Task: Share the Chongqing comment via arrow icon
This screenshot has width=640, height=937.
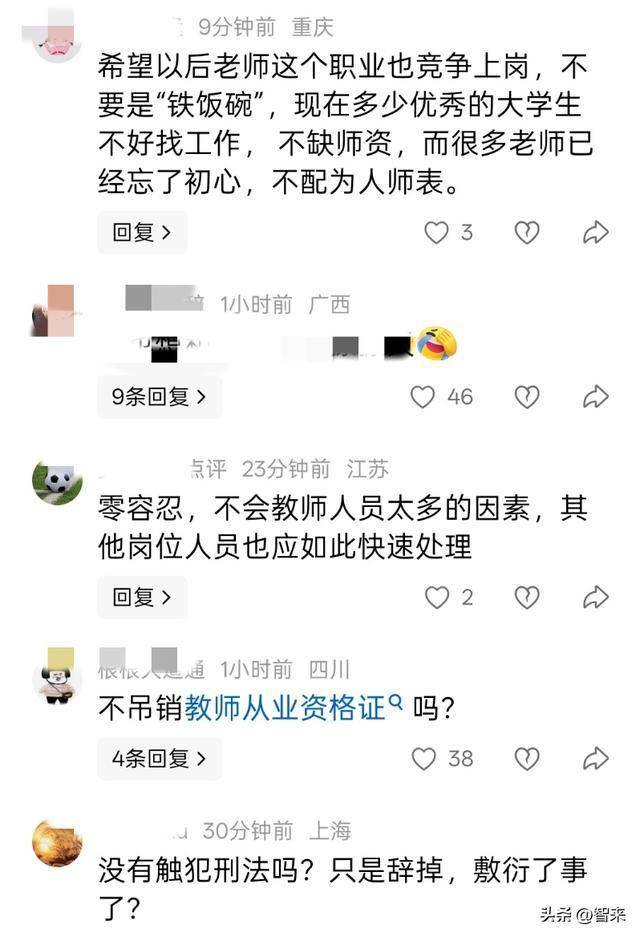Action: point(596,232)
